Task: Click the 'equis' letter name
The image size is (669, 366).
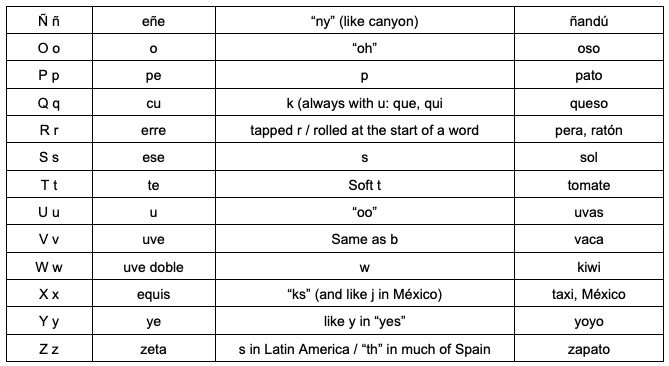Action: [154, 295]
